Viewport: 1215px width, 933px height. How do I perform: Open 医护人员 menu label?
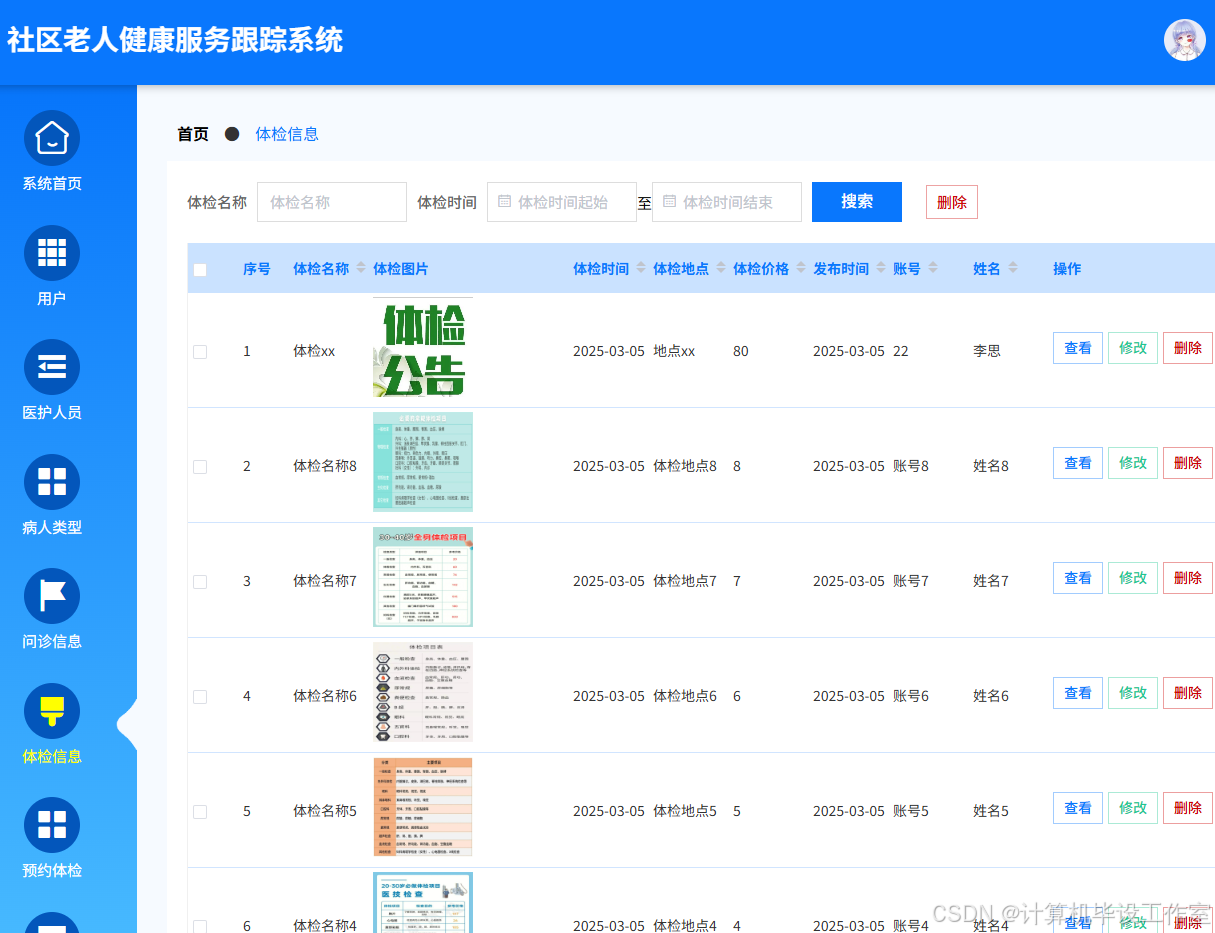click(52, 413)
